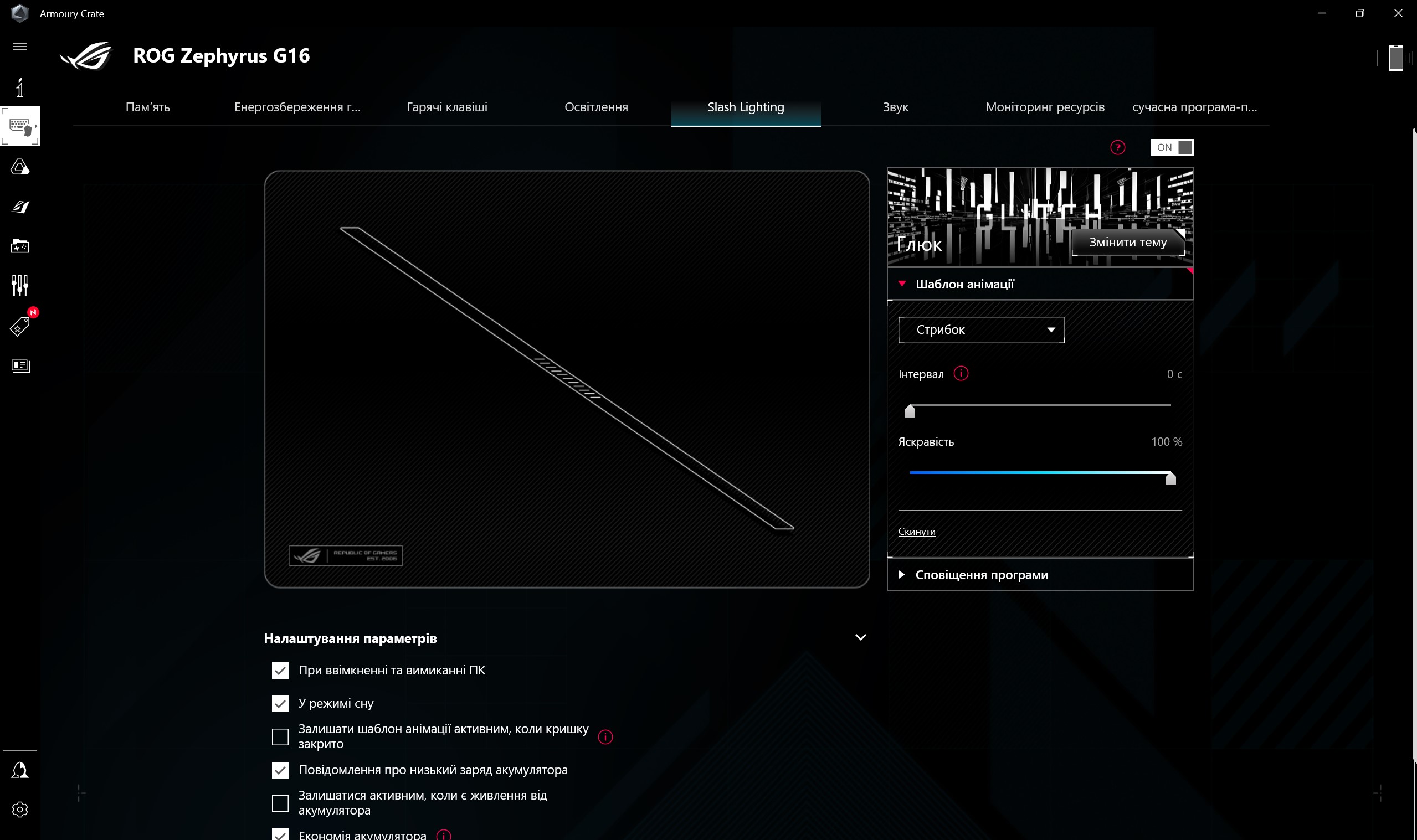Uncheck low battery notification checkbox

click(x=280, y=770)
